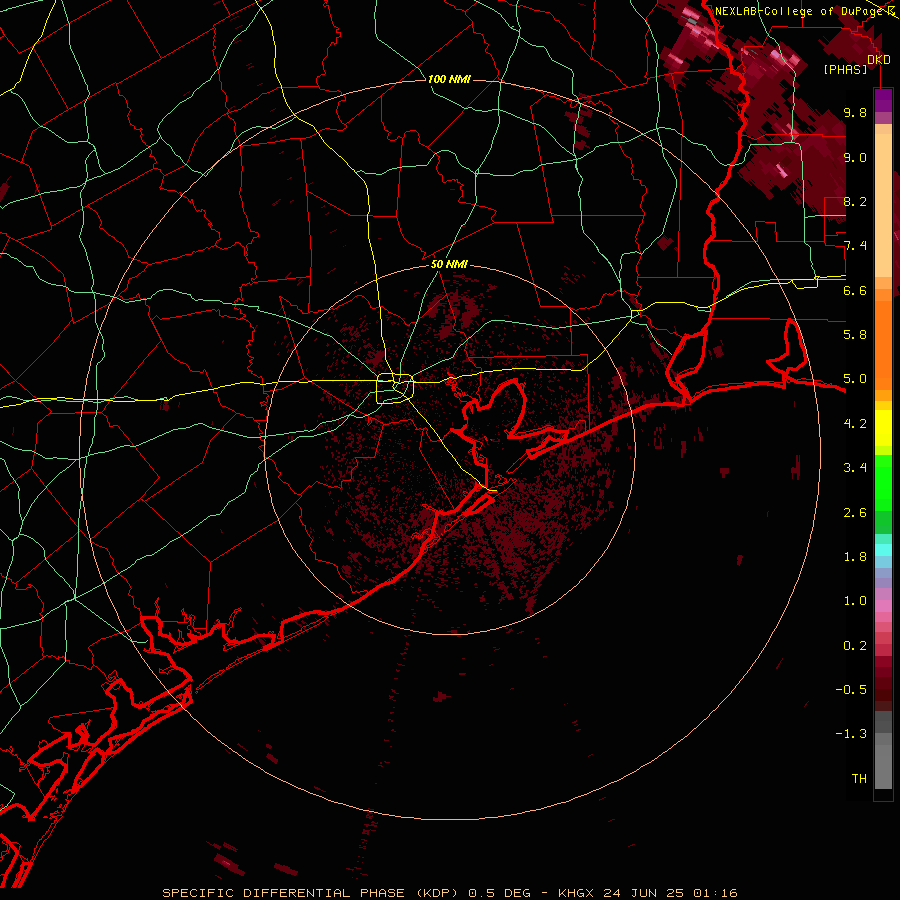Click the 9.0 value on the color scale
The width and height of the screenshot is (900, 900).
[x=855, y=158]
